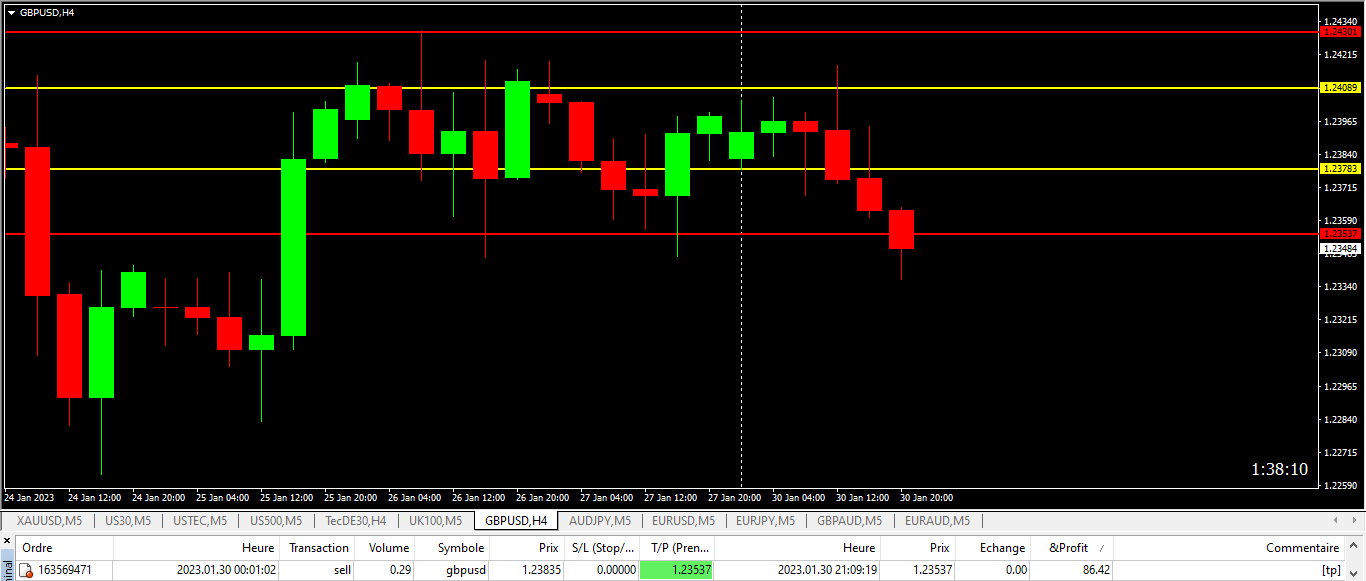Image resolution: width=1366 pixels, height=581 pixels.
Task: Sort by the Echange column header
Action: [x=993, y=548]
